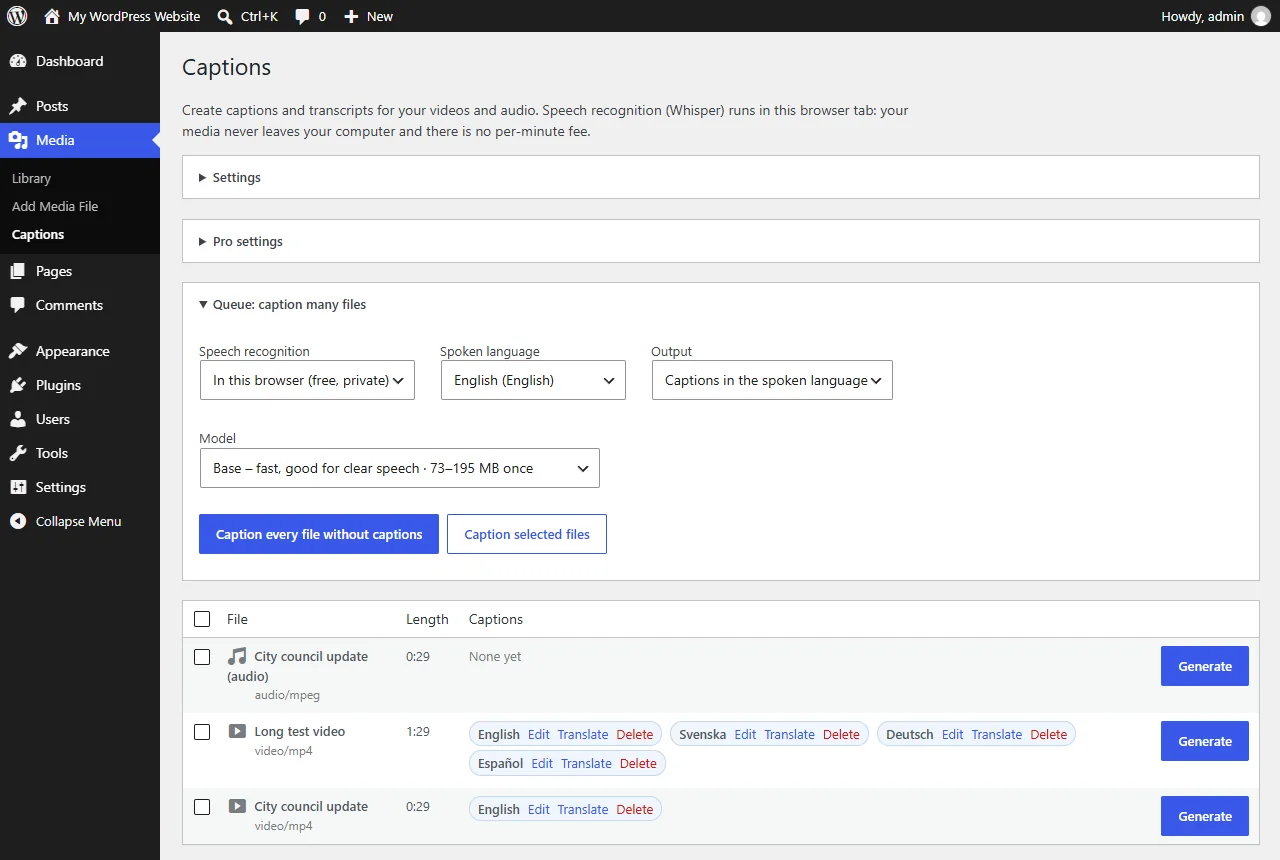This screenshot has height=860, width=1280.
Task: Translate the Deutsch captions
Action: pos(997,734)
